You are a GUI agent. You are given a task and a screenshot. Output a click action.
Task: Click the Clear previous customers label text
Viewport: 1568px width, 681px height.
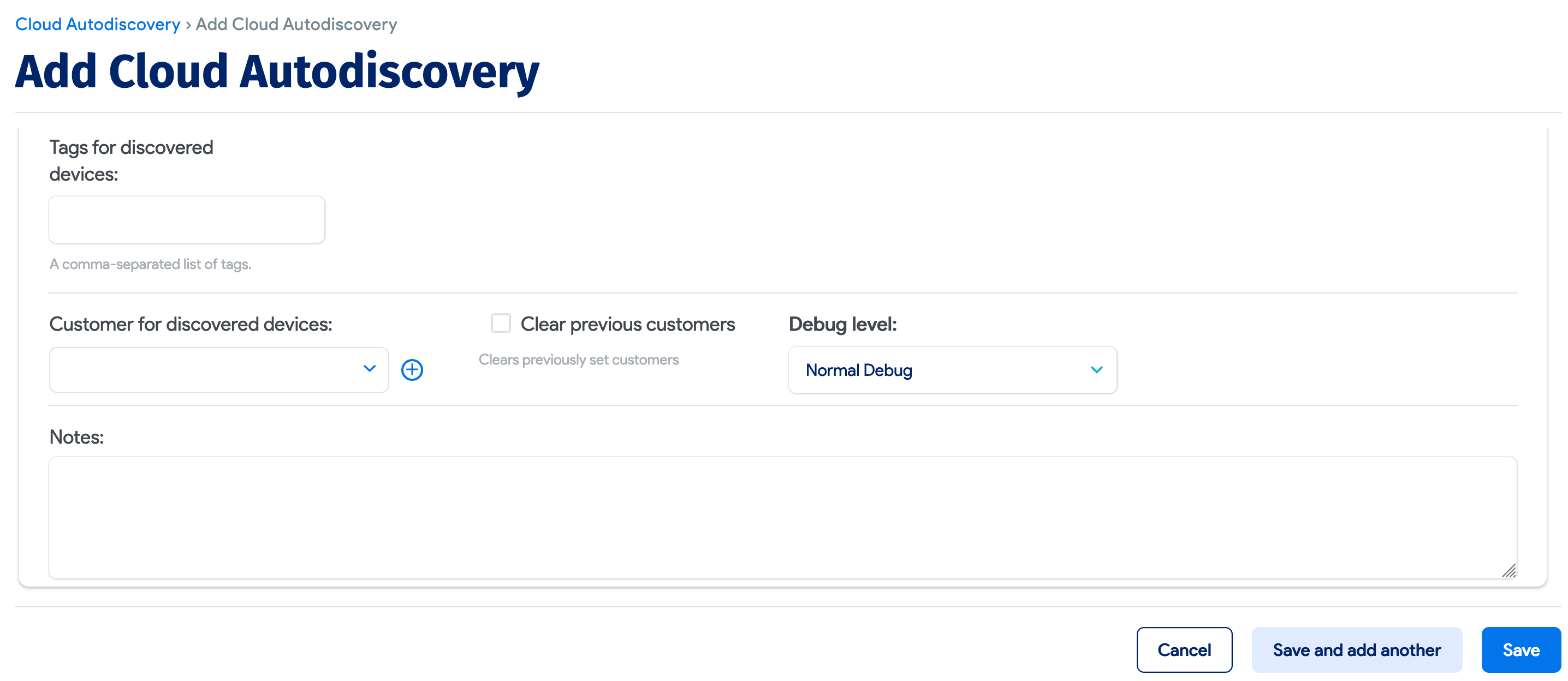coord(627,324)
